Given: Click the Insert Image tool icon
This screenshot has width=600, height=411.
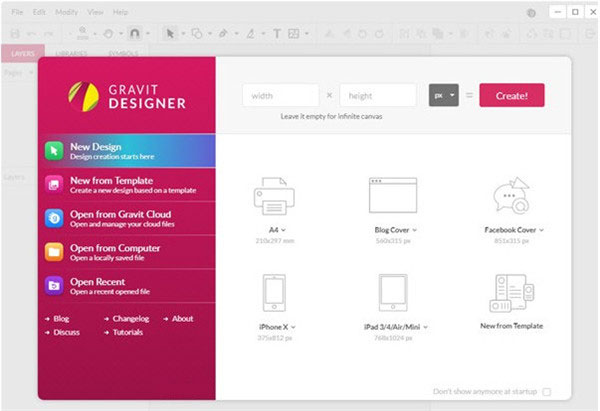Looking at the screenshot, I should pyautogui.click(x=294, y=34).
